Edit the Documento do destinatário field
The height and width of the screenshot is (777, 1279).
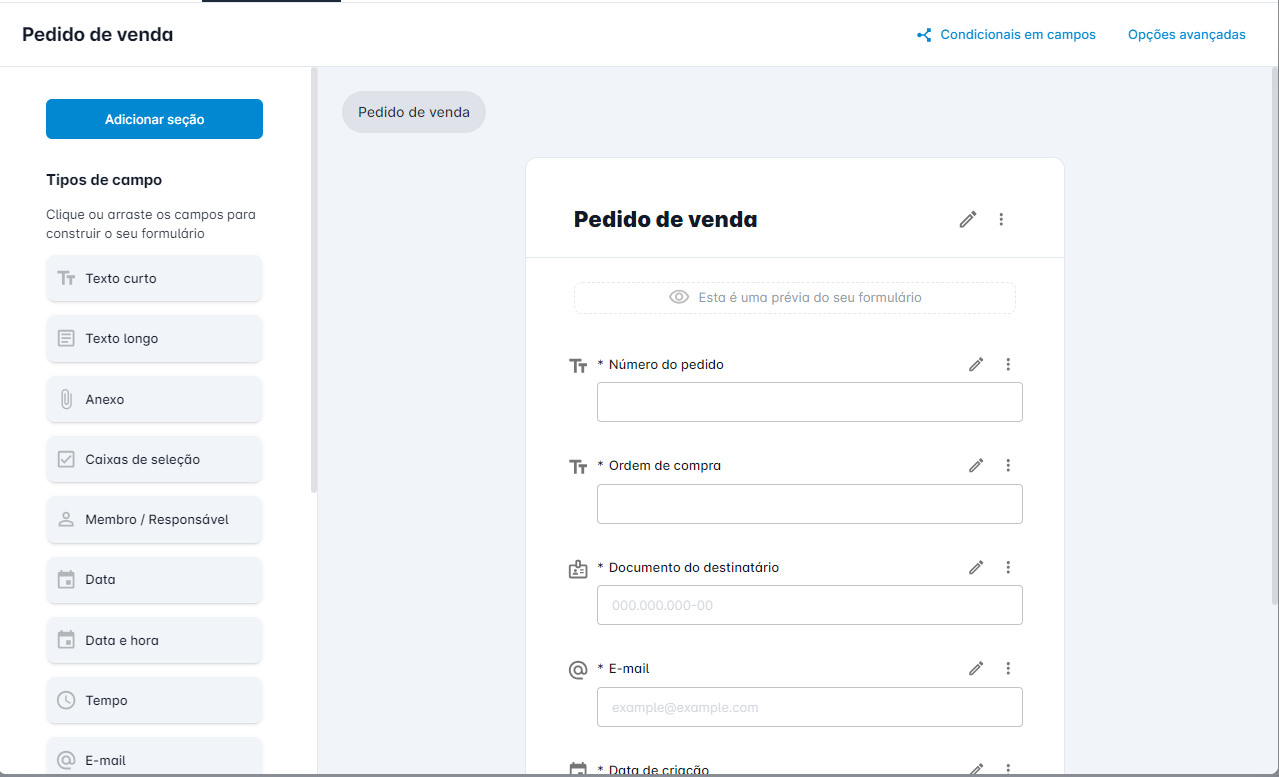tap(976, 567)
